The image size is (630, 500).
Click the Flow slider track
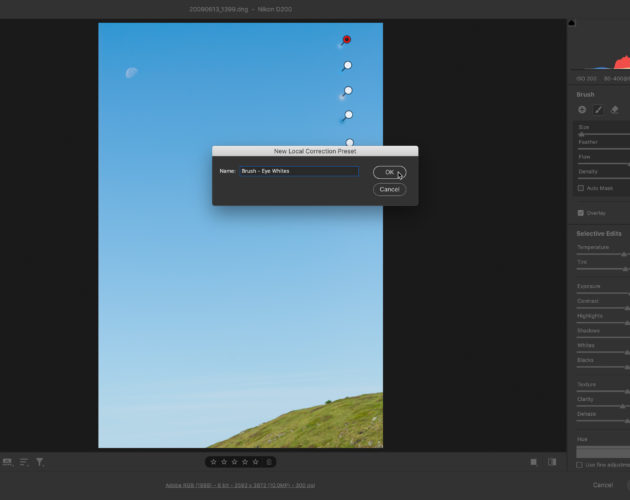click(x=603, y=164)
